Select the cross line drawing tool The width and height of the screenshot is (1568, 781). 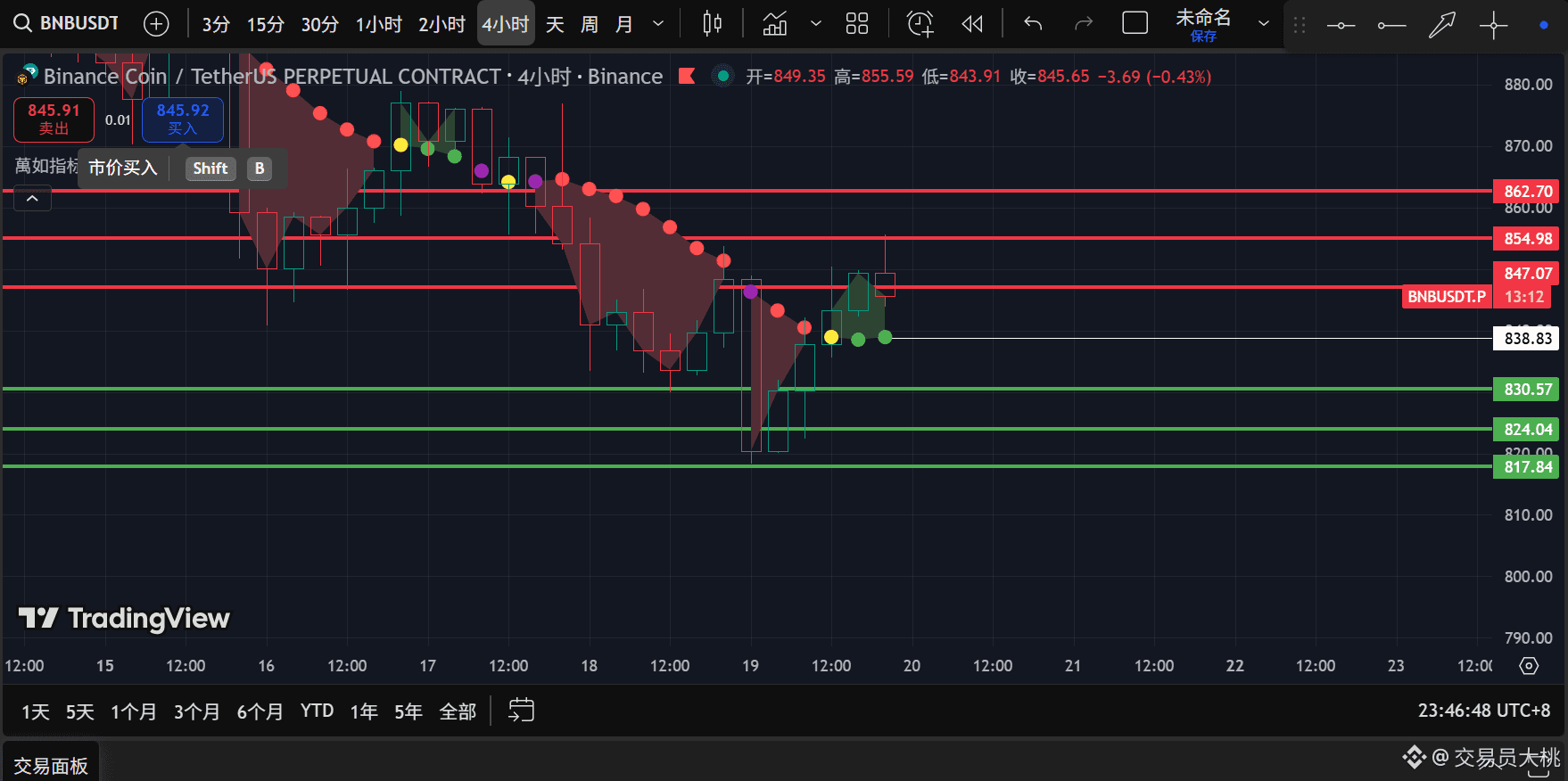pyautogui.click(x=1493, y=26)
